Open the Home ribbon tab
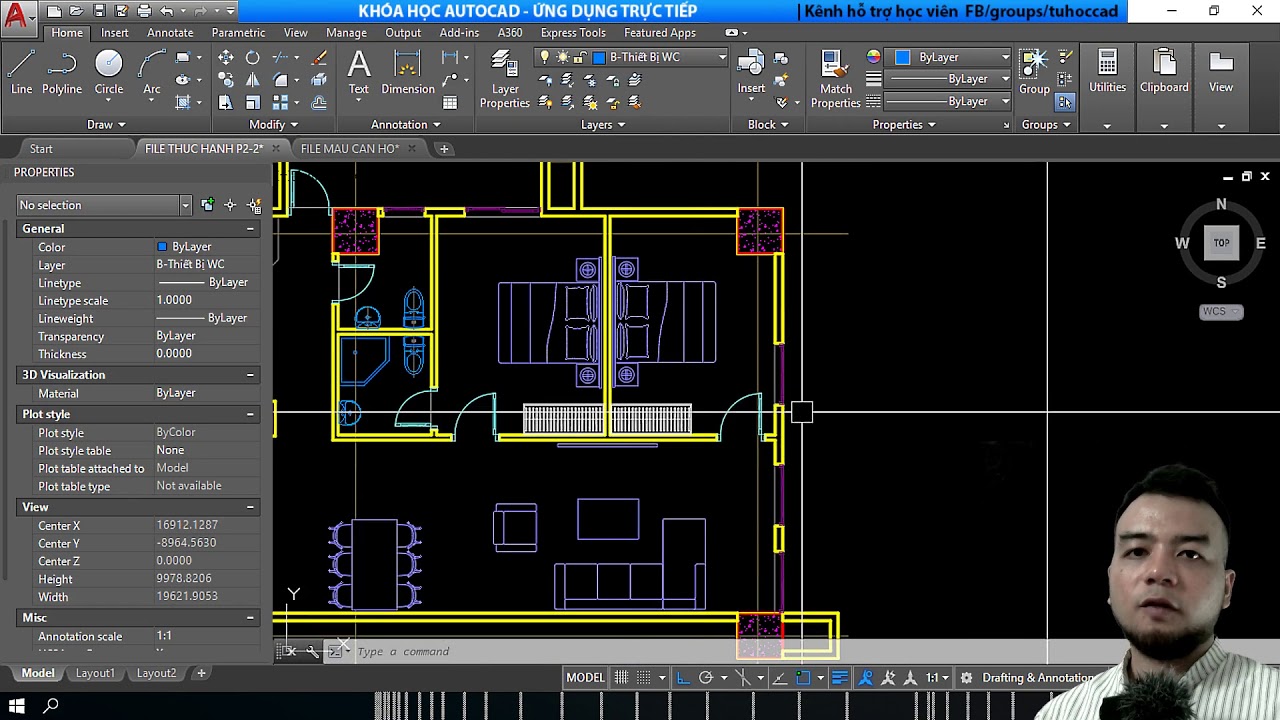 click(67, 33)
